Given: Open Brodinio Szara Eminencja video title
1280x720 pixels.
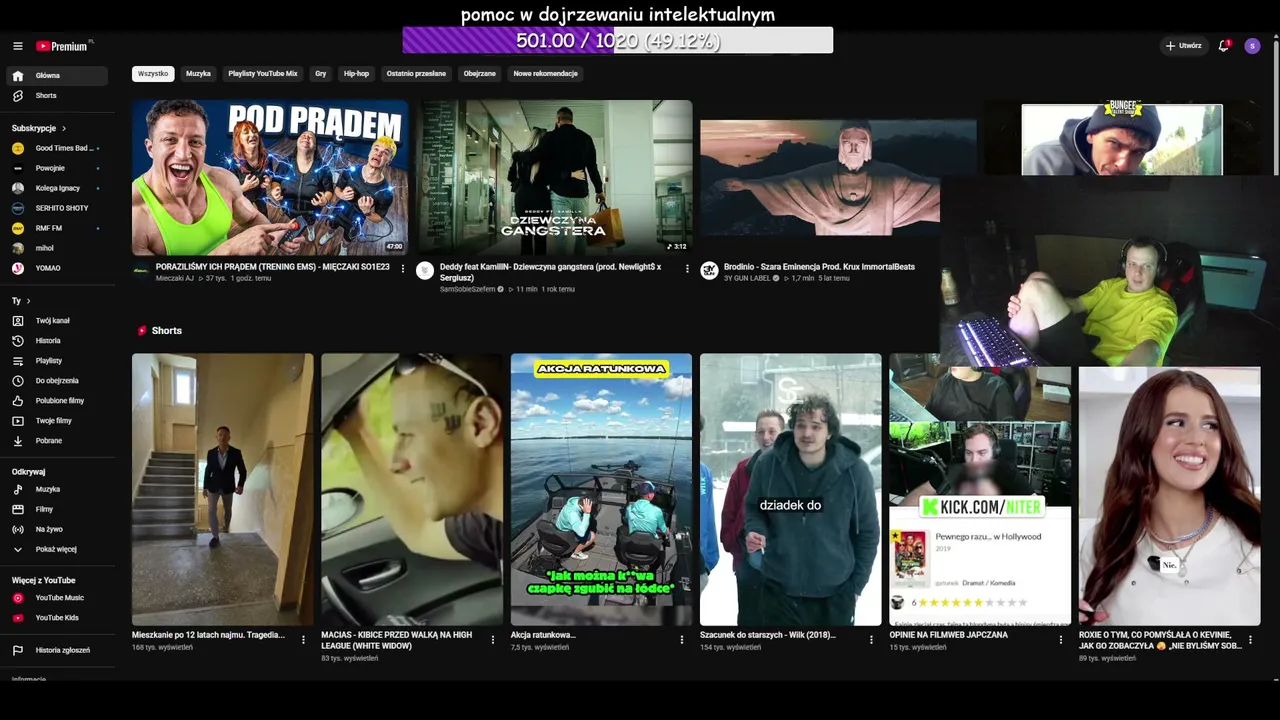Looking at the screenshot, I should click(820, 267).
